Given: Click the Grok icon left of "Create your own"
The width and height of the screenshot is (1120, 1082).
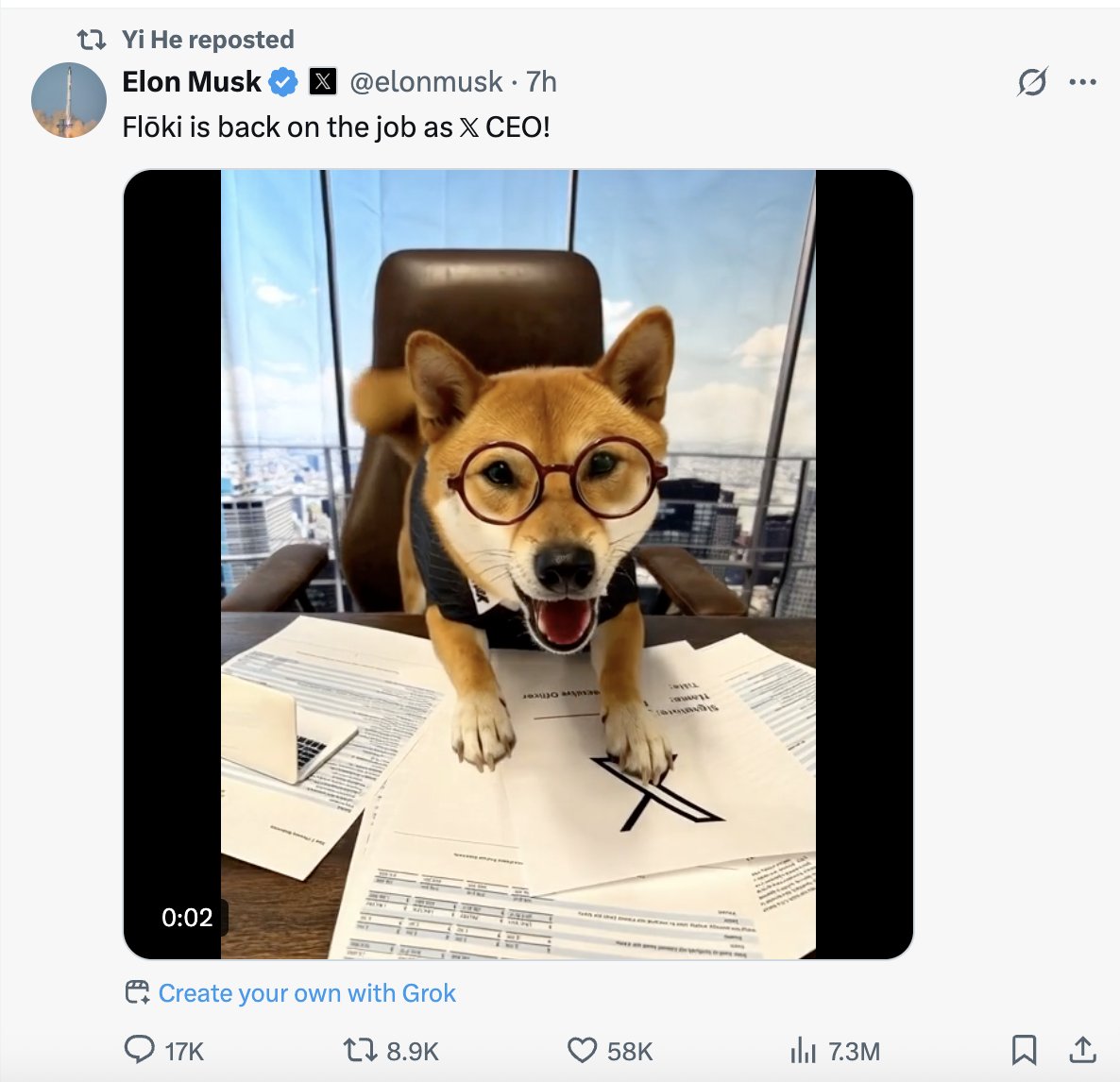Looking at the screenshot, I should [138, 992].
